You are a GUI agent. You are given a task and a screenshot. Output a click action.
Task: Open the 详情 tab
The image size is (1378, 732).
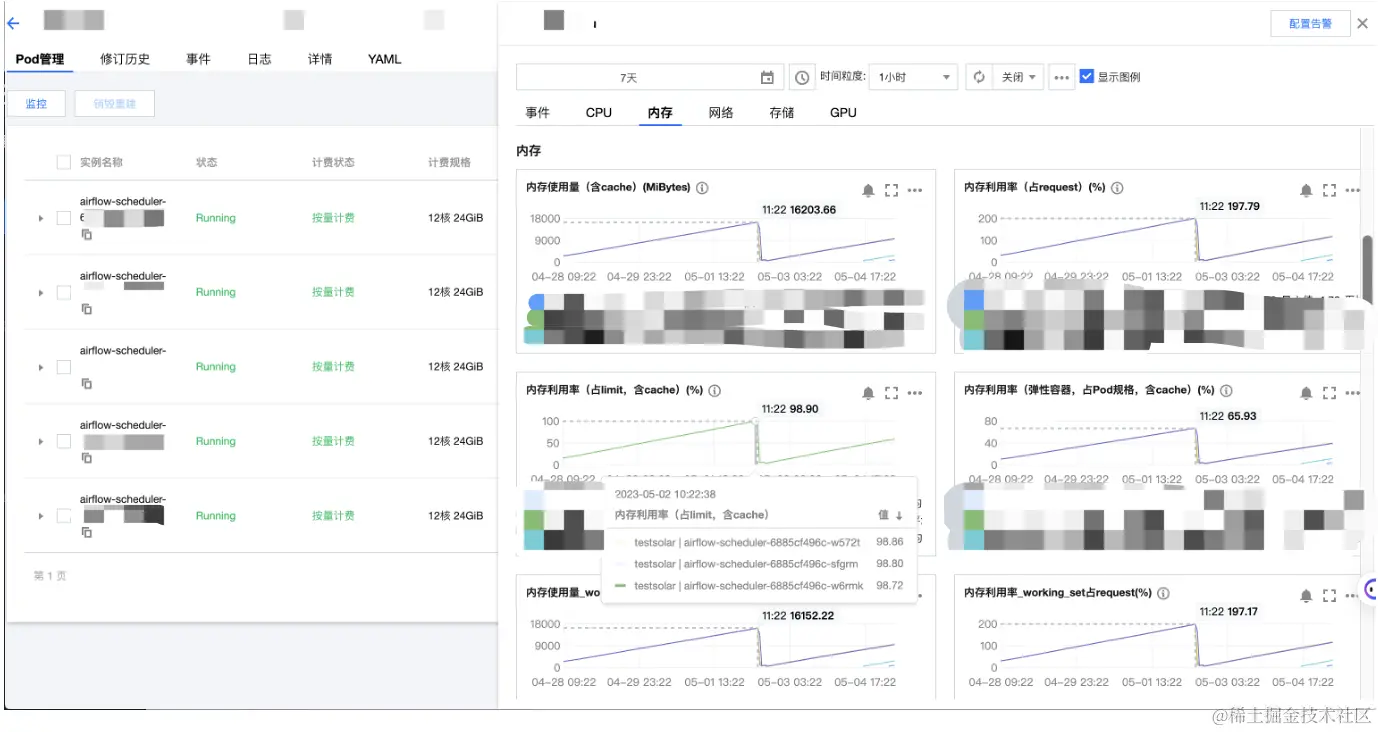pos(320,59)
